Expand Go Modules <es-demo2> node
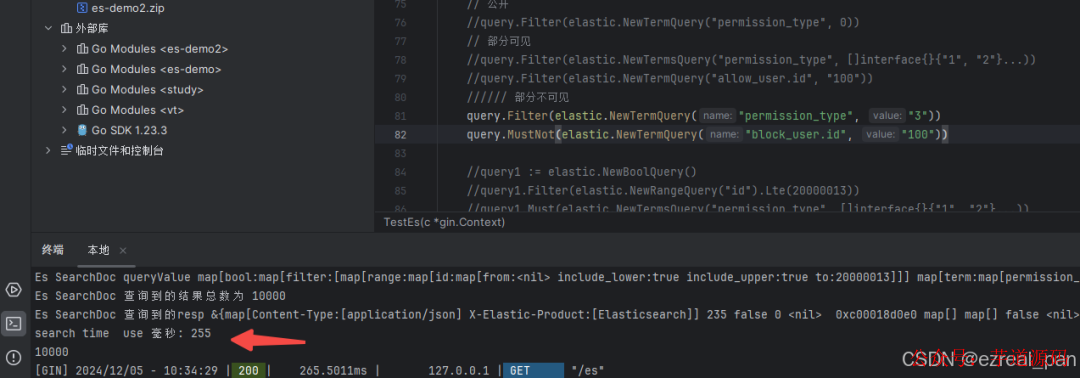The image size is (1080, 378). click(x=64, y=49)
